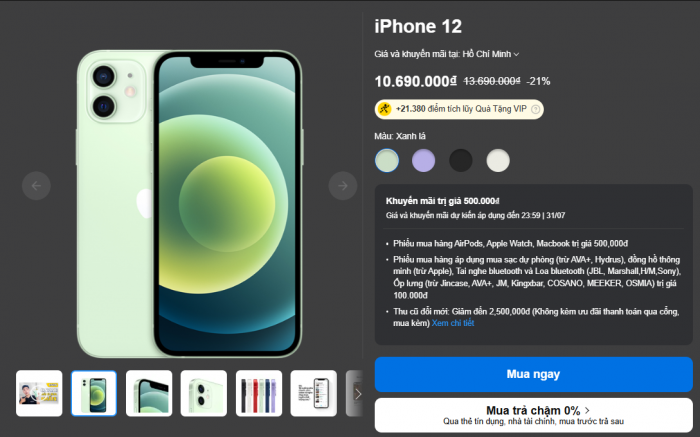Open the video review thumbnail
Image resolution: width=700 pixels, height=437 pixels.
point(39,393)
